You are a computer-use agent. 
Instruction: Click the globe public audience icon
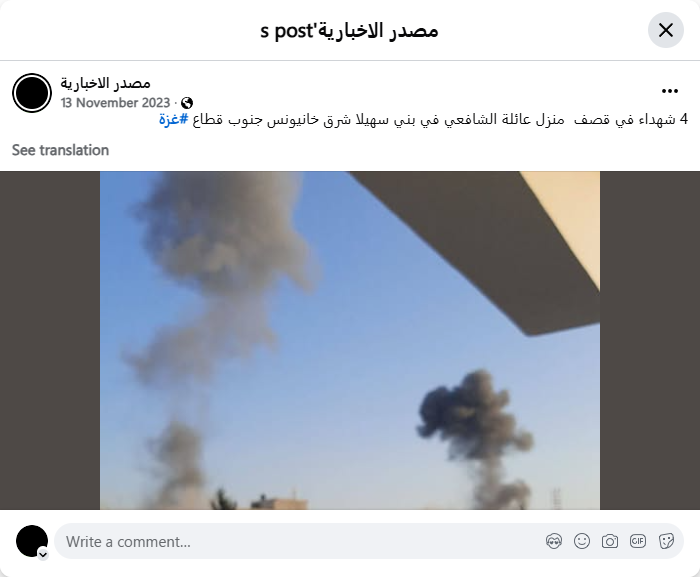click(x=187, y=103)
